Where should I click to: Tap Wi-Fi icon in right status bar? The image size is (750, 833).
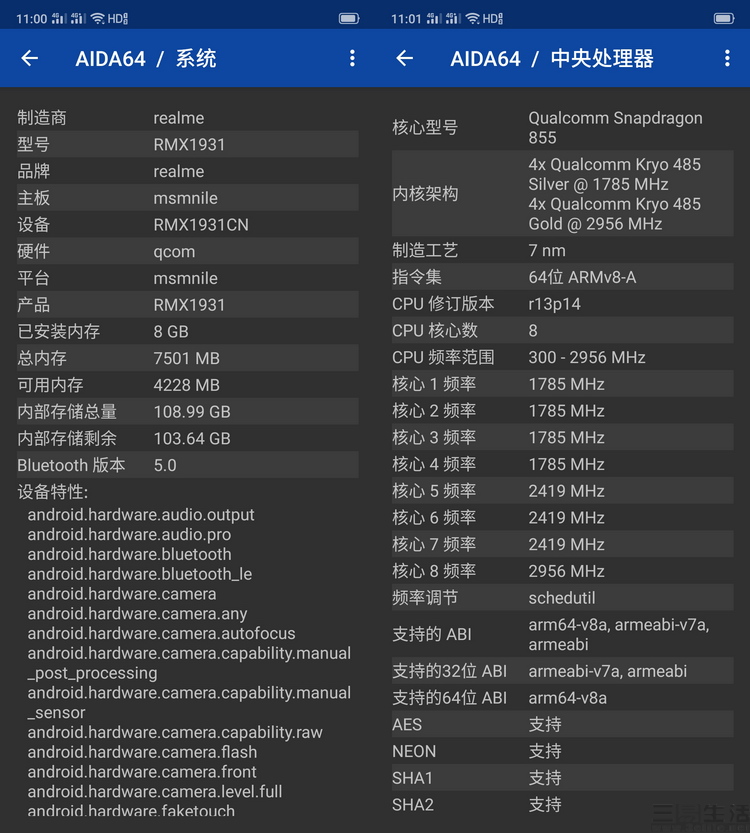click(x=472, y=19)
